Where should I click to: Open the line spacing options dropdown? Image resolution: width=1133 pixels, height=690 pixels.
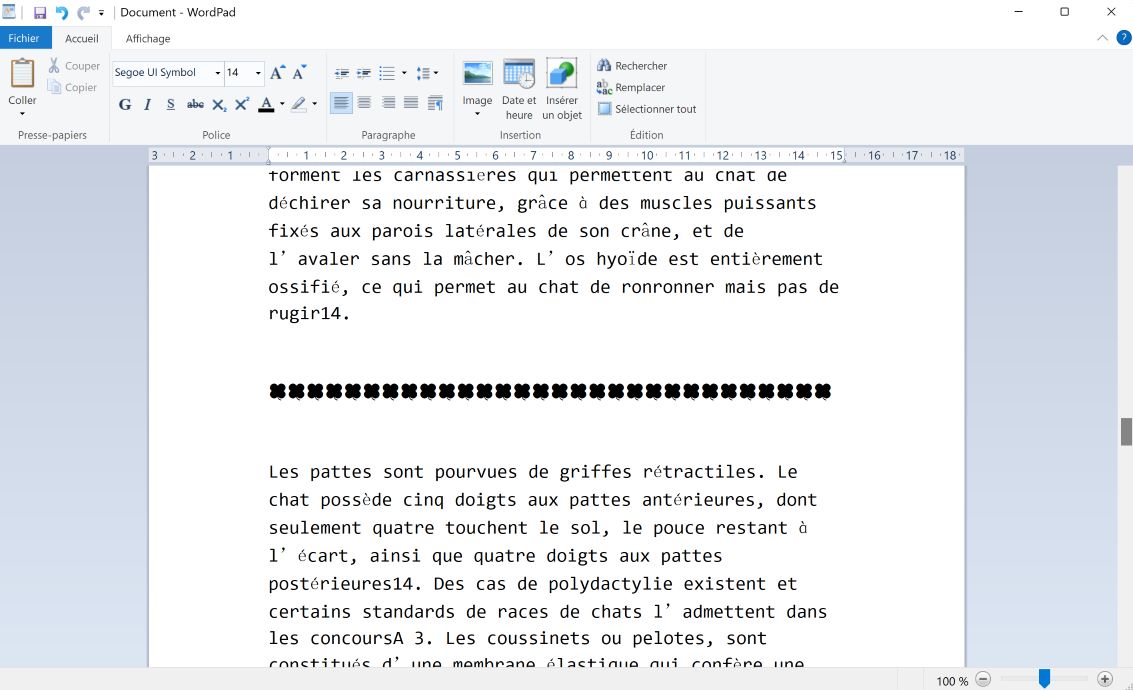[436, 73]
